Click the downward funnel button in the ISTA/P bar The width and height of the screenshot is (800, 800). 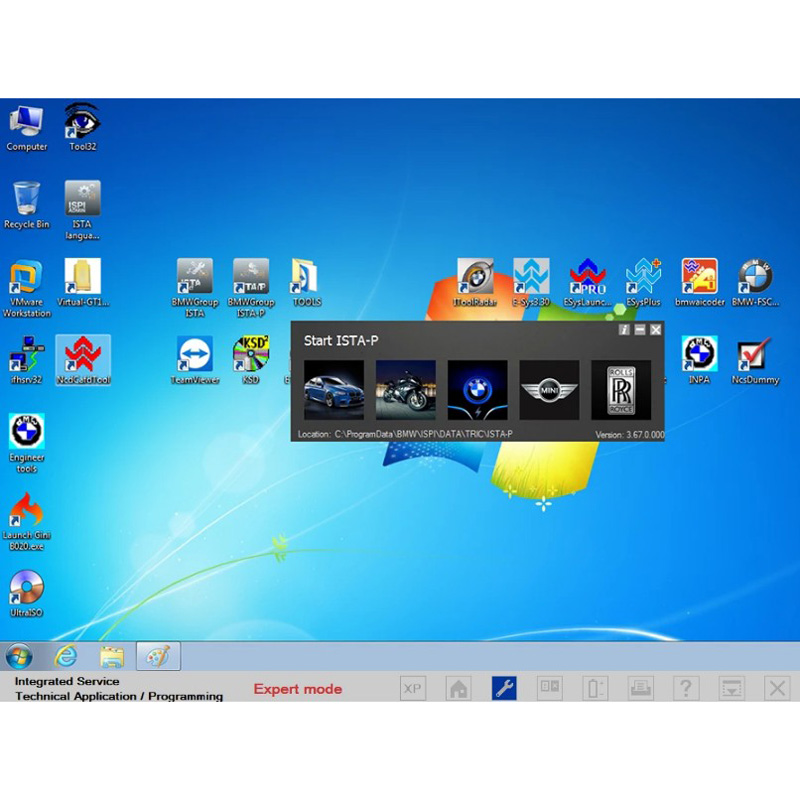732,689
